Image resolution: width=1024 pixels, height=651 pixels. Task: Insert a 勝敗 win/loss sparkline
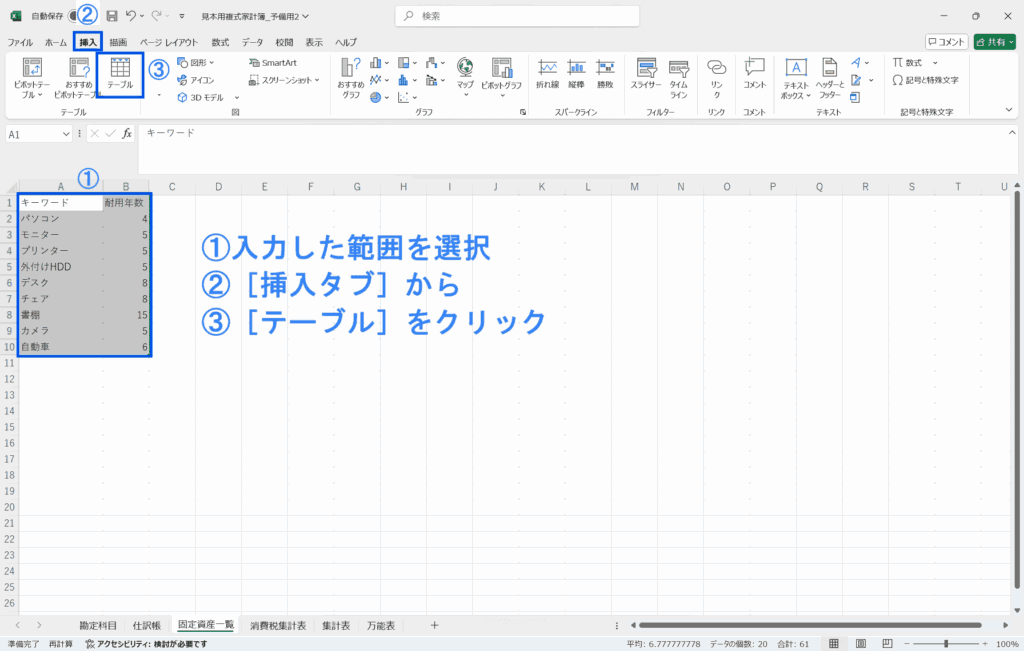pos(605,74)
